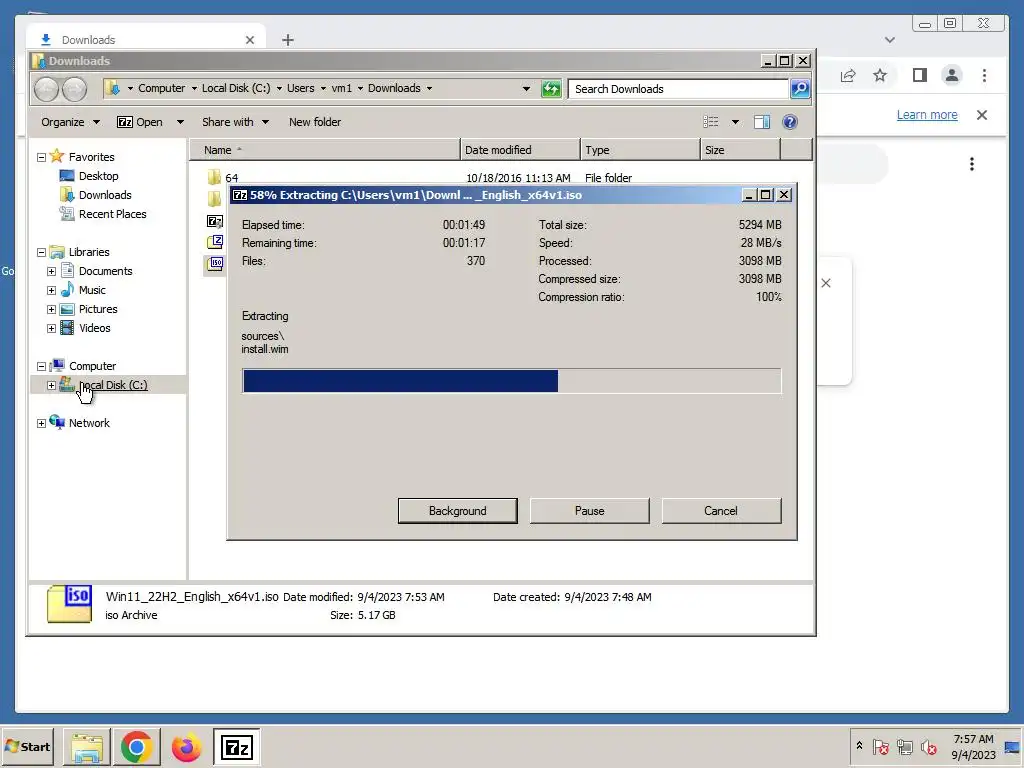Open the view options dropdown arrow
The height and width of the screenshot is (768, 1024).
tap(735, 122)
